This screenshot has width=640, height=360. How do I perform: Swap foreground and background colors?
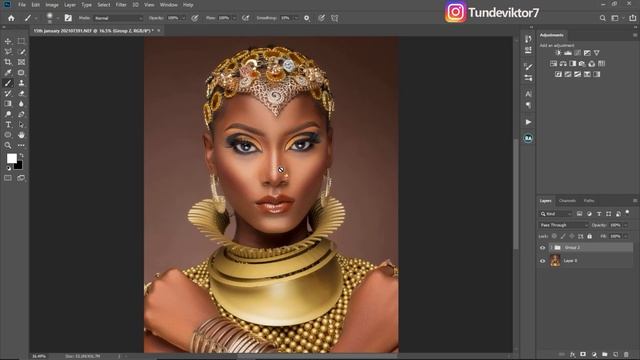point(21,155)
